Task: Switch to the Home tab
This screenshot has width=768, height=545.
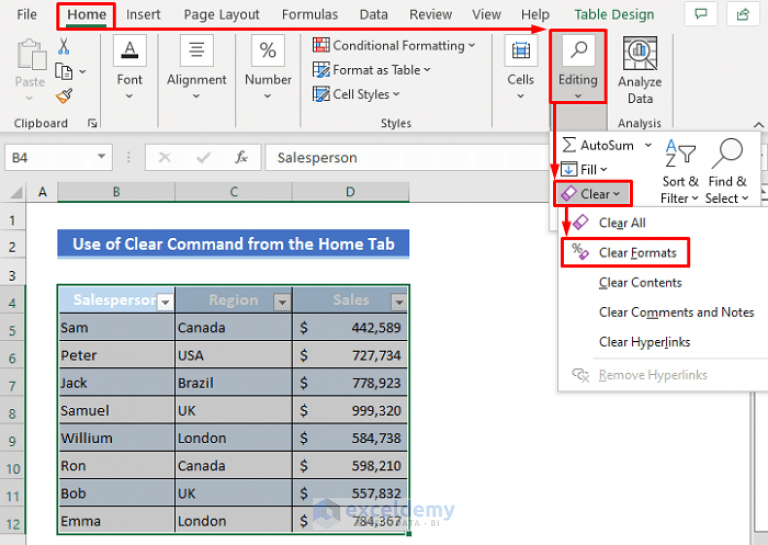Action: pyautogui.click(x=86, y=15)
